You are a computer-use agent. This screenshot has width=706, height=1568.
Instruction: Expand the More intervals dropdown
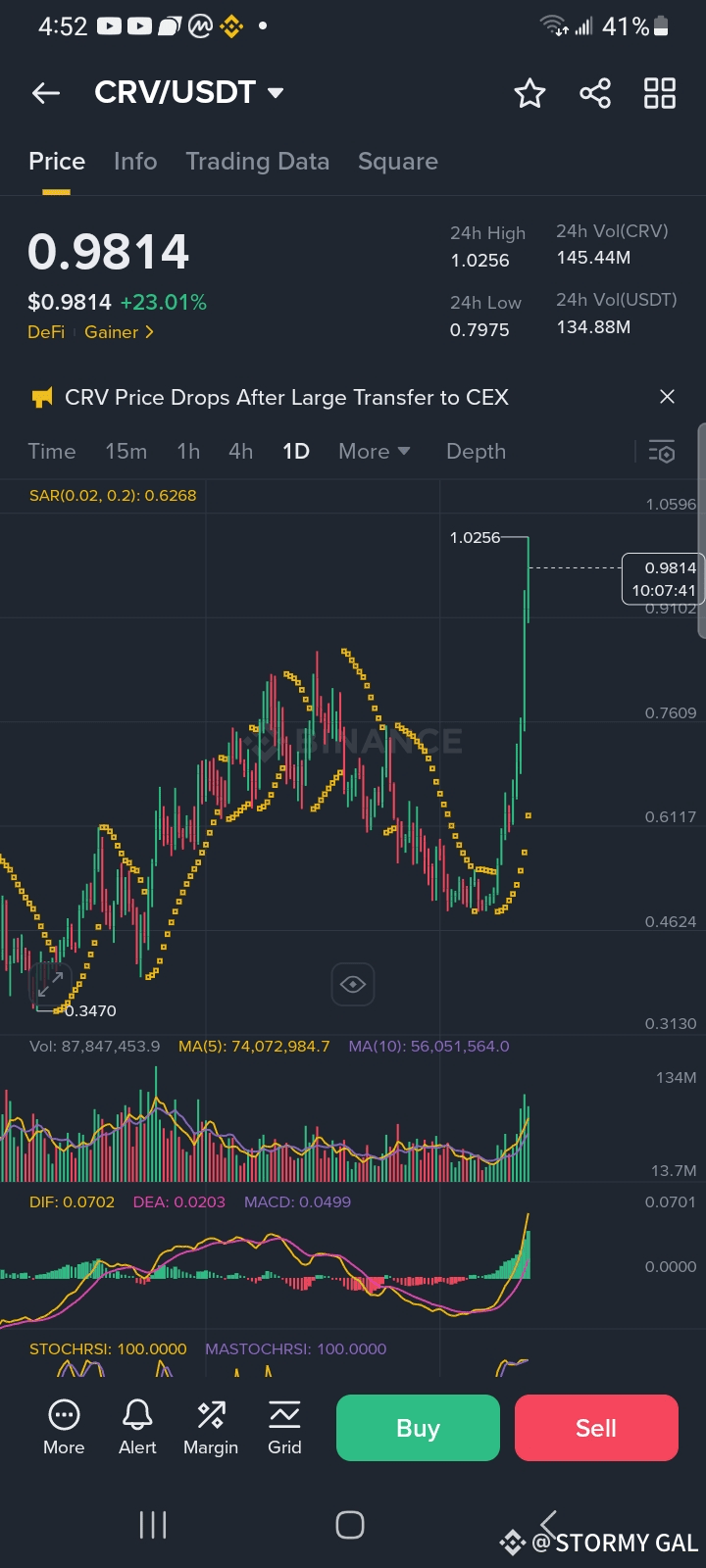click(375, 451)
